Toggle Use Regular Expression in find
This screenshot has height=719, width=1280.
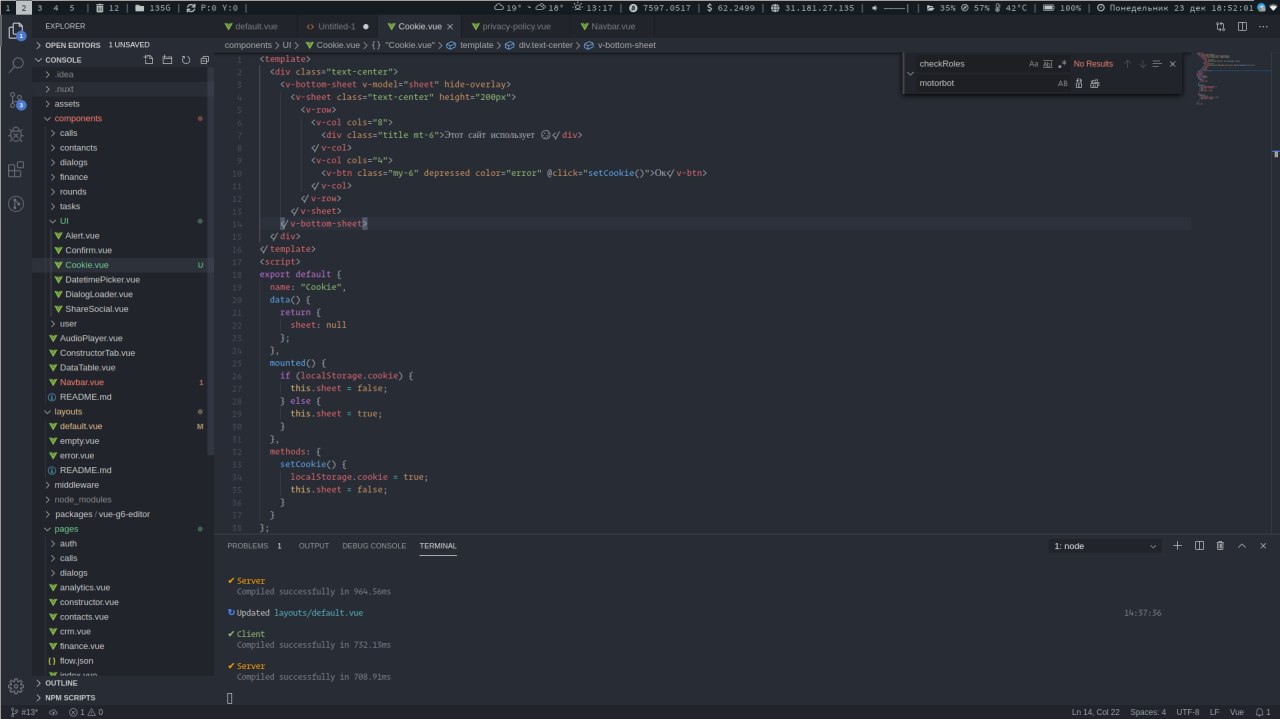(x=1062, y=64)
